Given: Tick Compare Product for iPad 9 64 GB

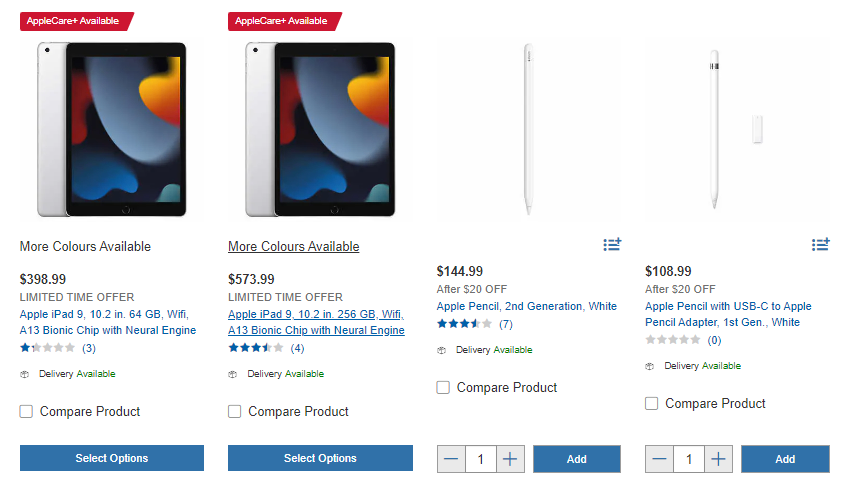Looking at the screenshot, I should [x=27, y=411].
